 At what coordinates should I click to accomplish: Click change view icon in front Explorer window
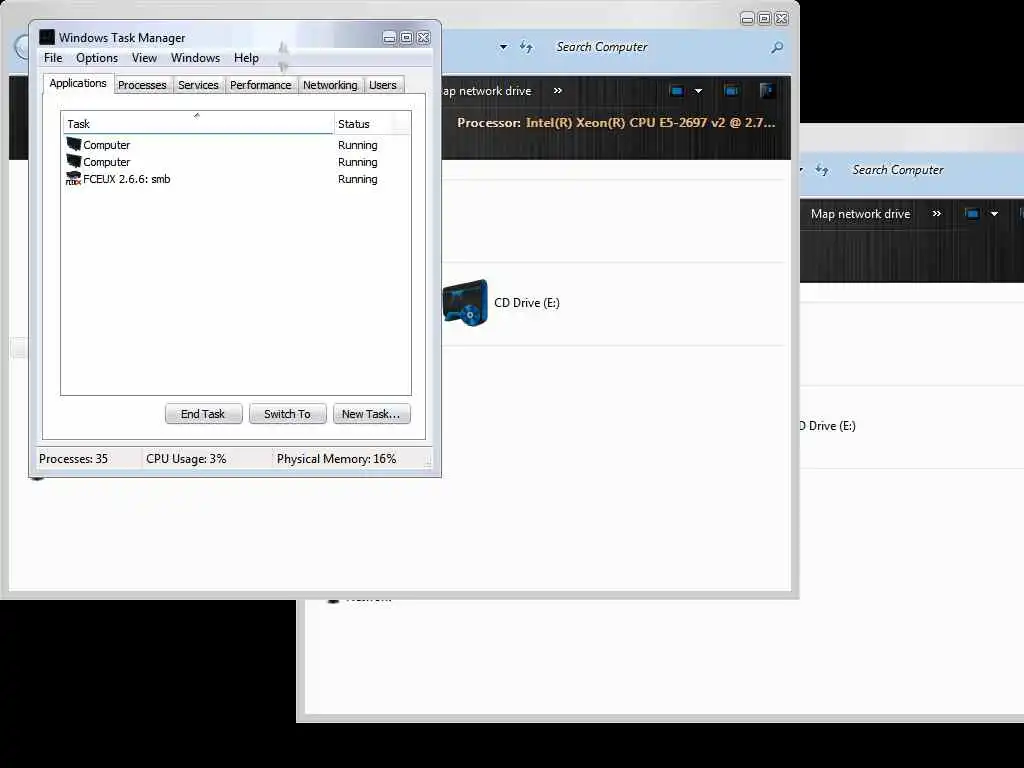tap(677, 91)
